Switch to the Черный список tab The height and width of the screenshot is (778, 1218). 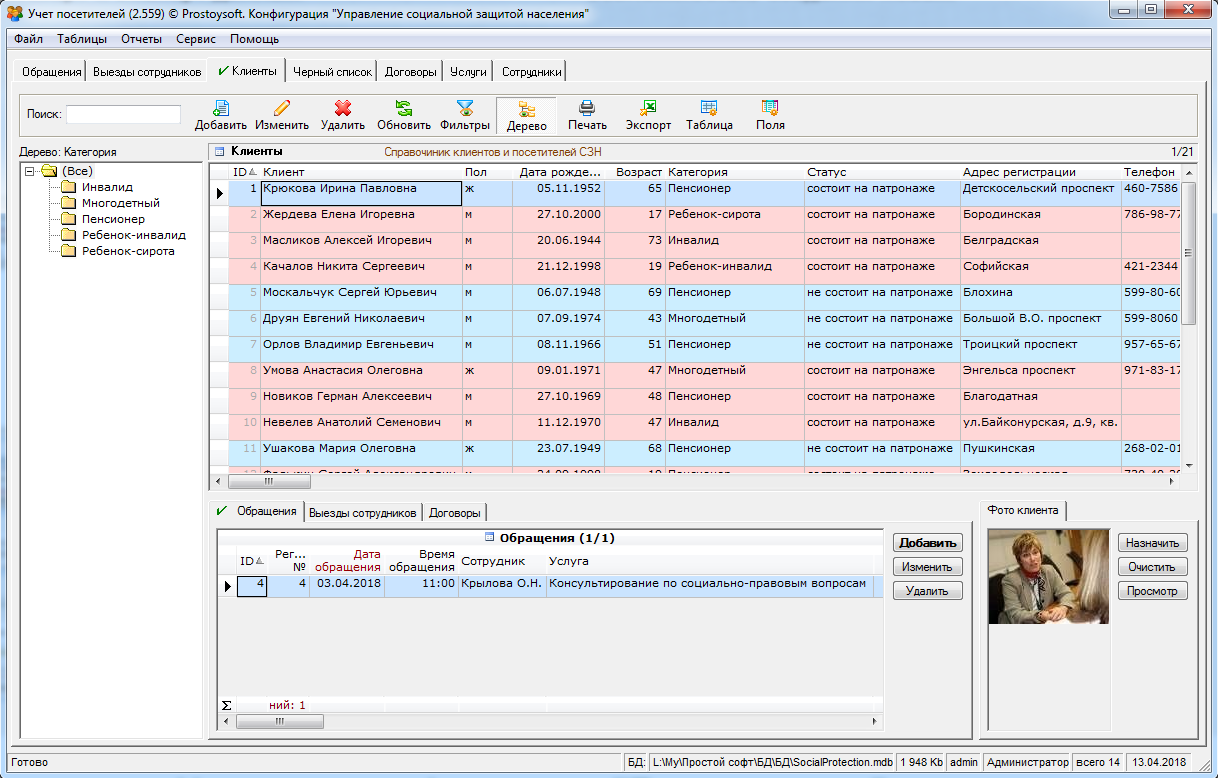point(334,72)
